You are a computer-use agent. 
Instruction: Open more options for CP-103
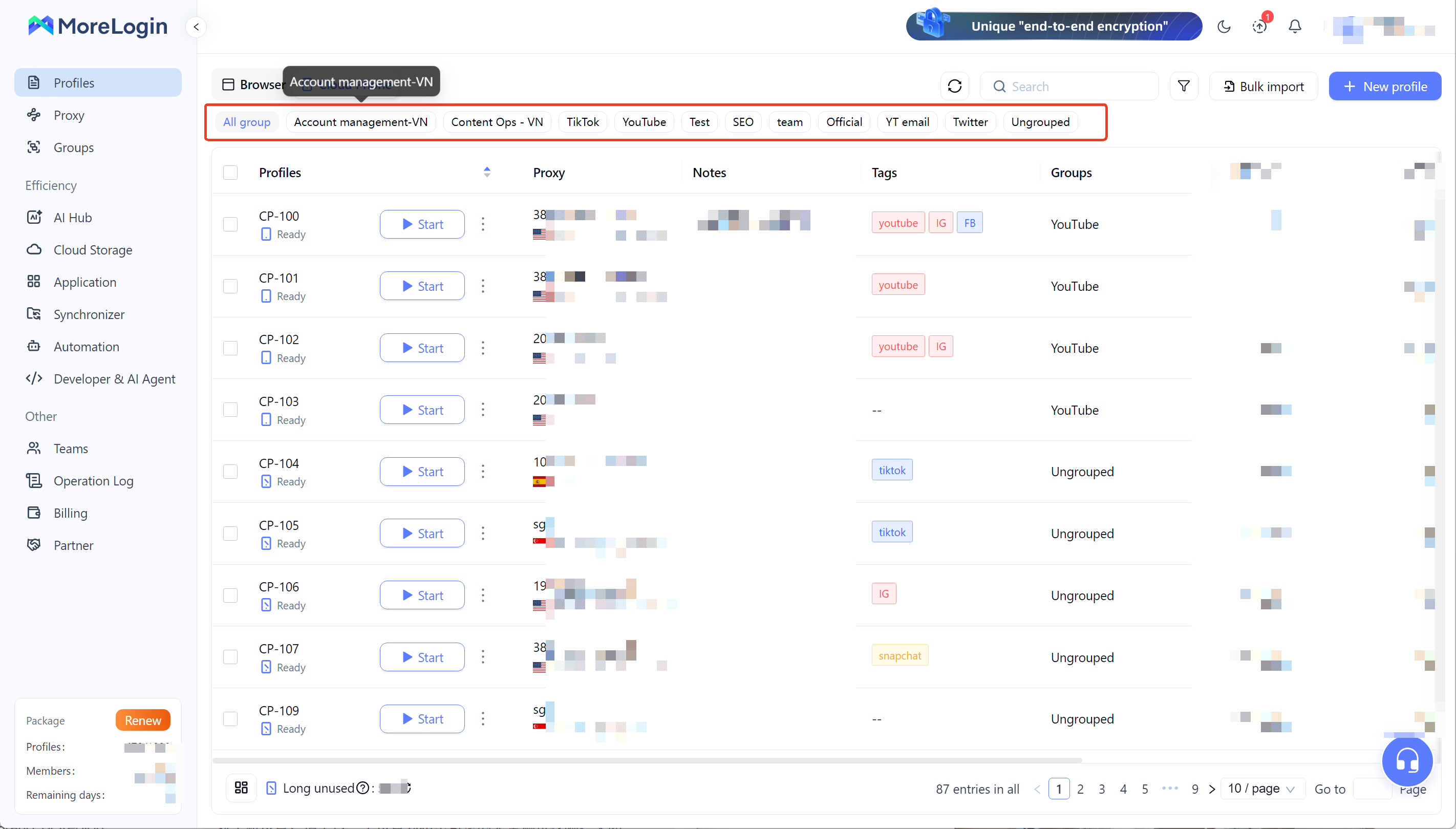click(483, 409)
